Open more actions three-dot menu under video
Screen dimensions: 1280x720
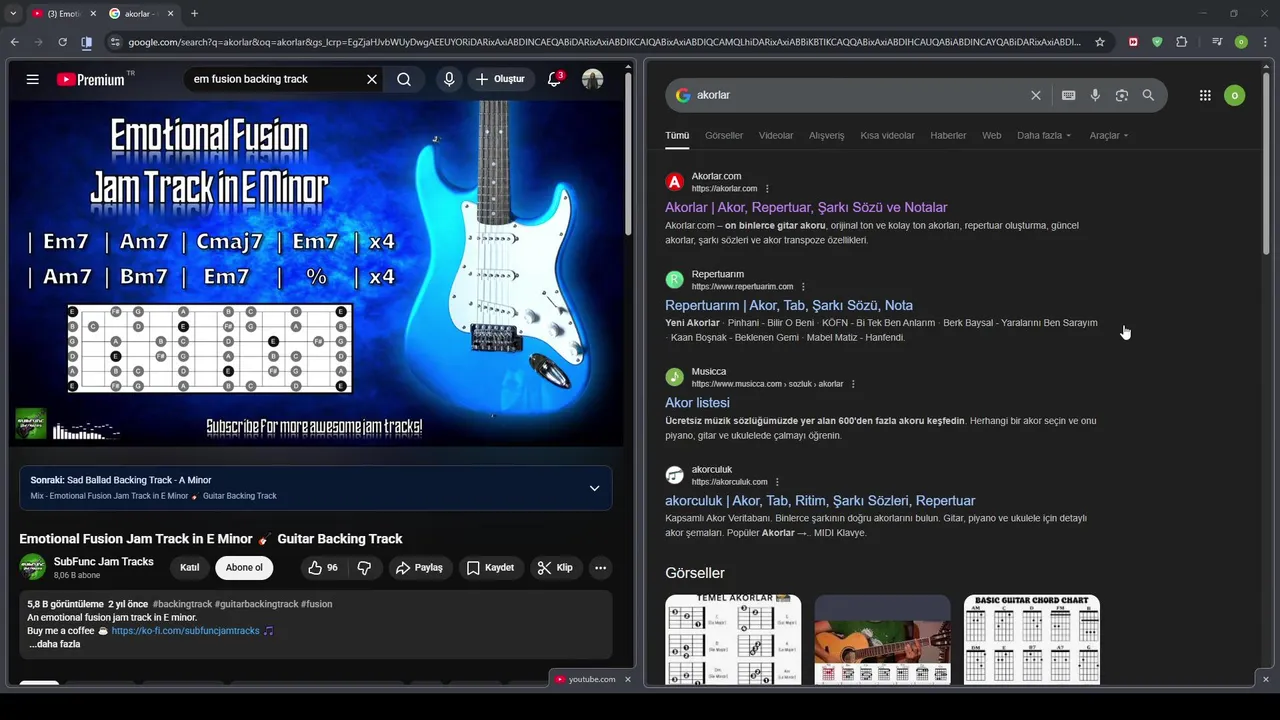(x=600, y=568)
